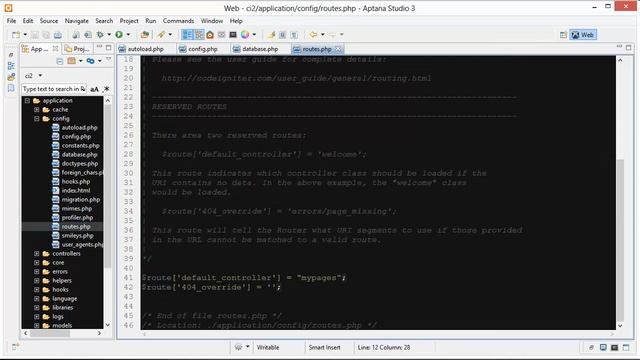
Task: Click the Print toolbar icon
Action: [x=58, y=35]
